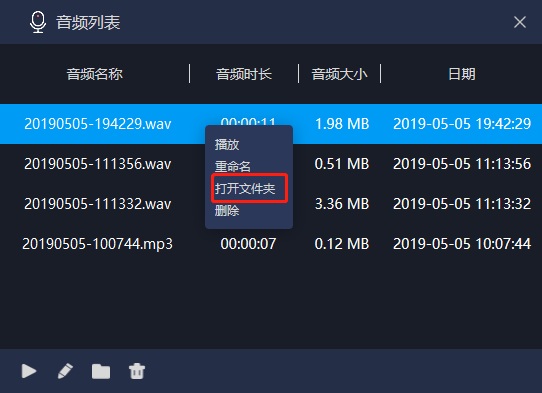Select 打开文件夹 in the context menu
The width and height of the screenshot is (542, 393).
pyautogui.click(x=245, y=188)
